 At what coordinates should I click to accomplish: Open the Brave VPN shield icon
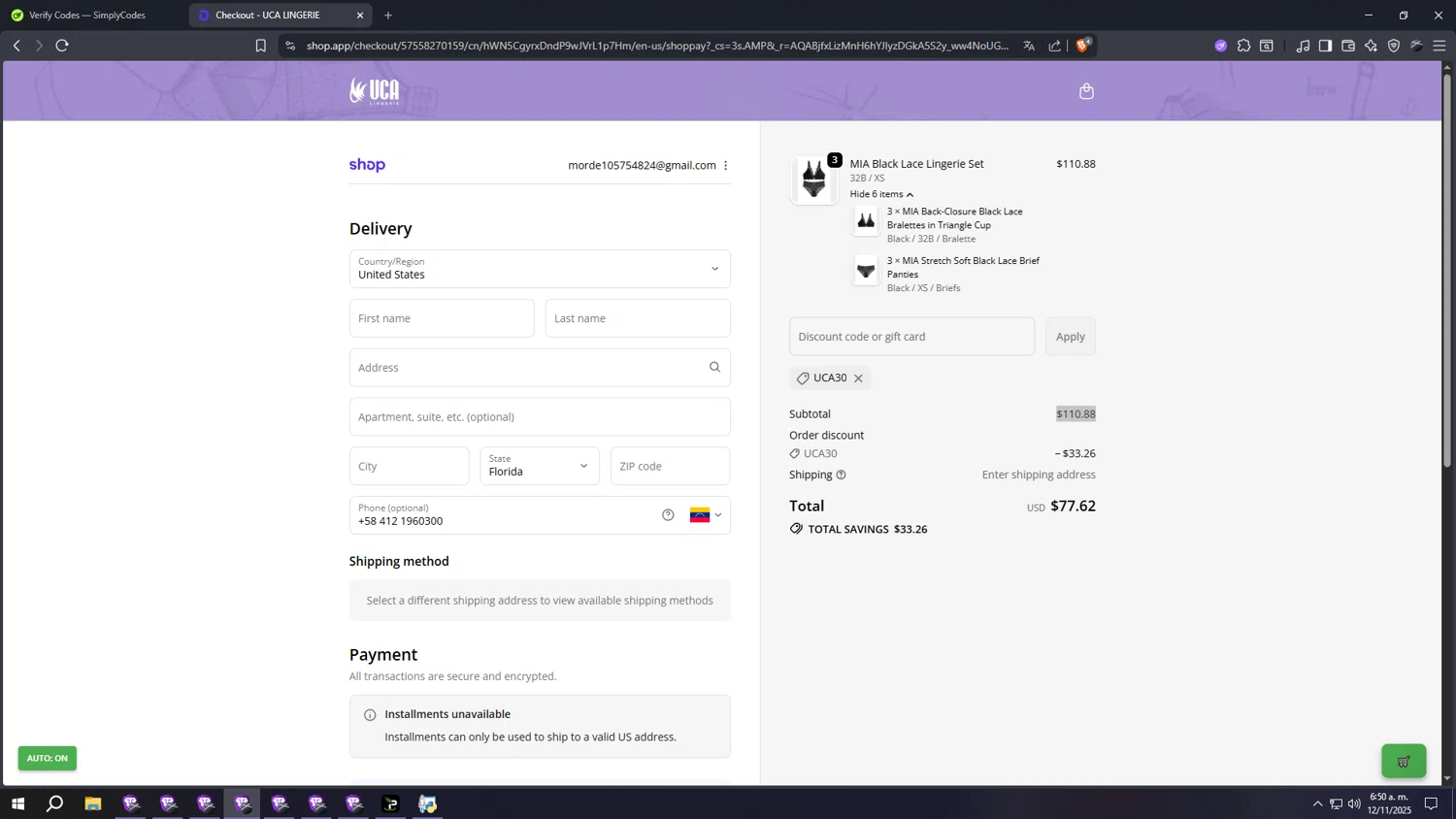click(x=1394, y=46)
